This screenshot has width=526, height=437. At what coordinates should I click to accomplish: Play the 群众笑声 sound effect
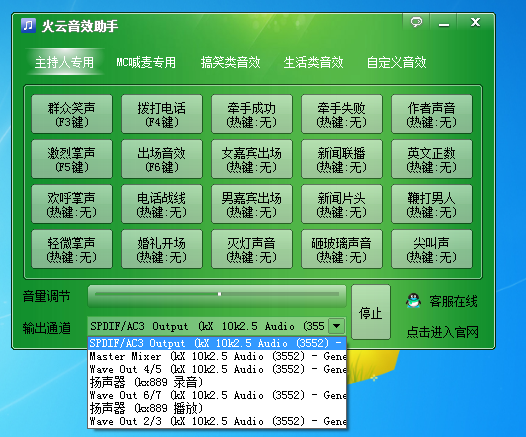[x=72, y=114]
